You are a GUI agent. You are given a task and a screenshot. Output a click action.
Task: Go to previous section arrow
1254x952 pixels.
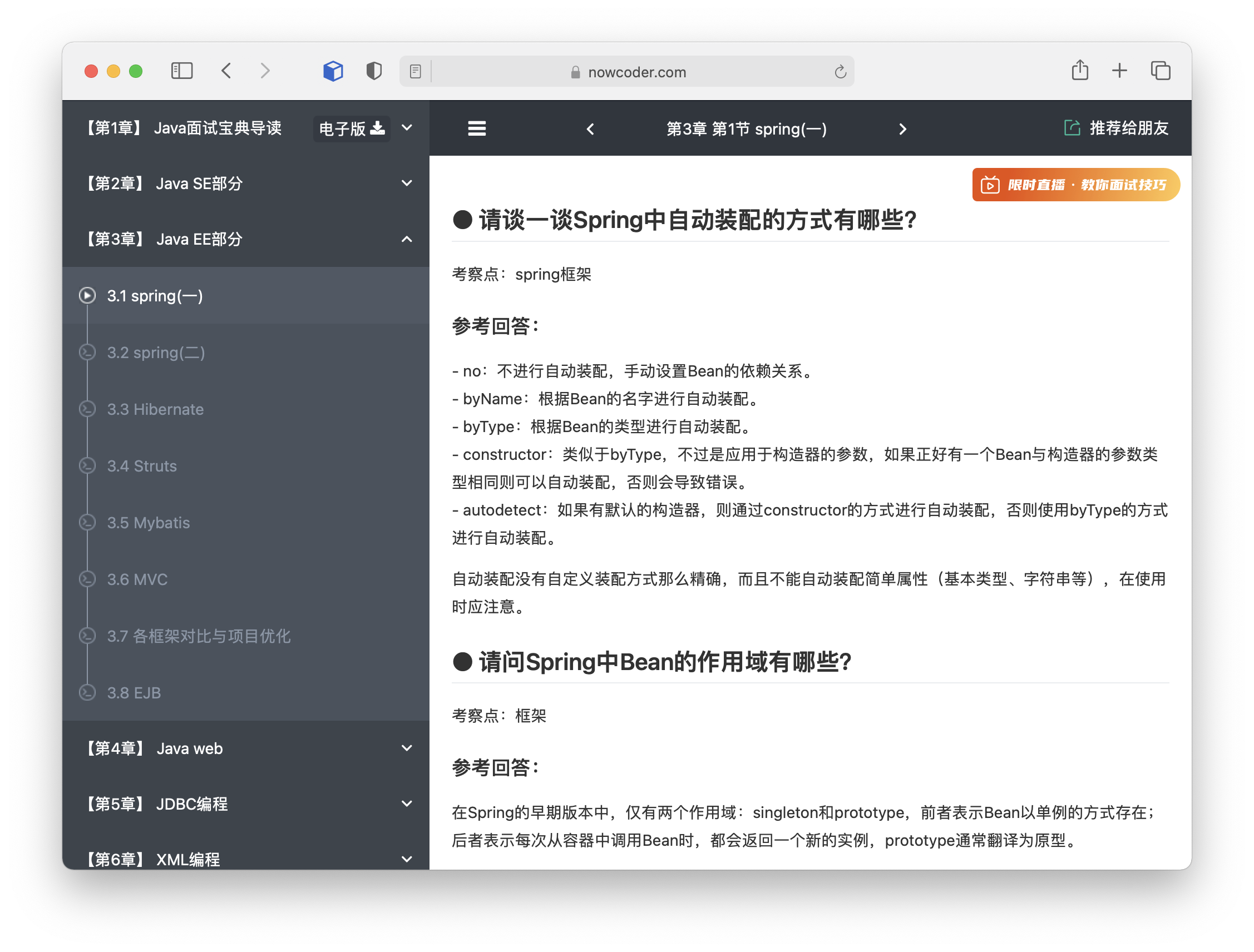click(x=590, y=129)
